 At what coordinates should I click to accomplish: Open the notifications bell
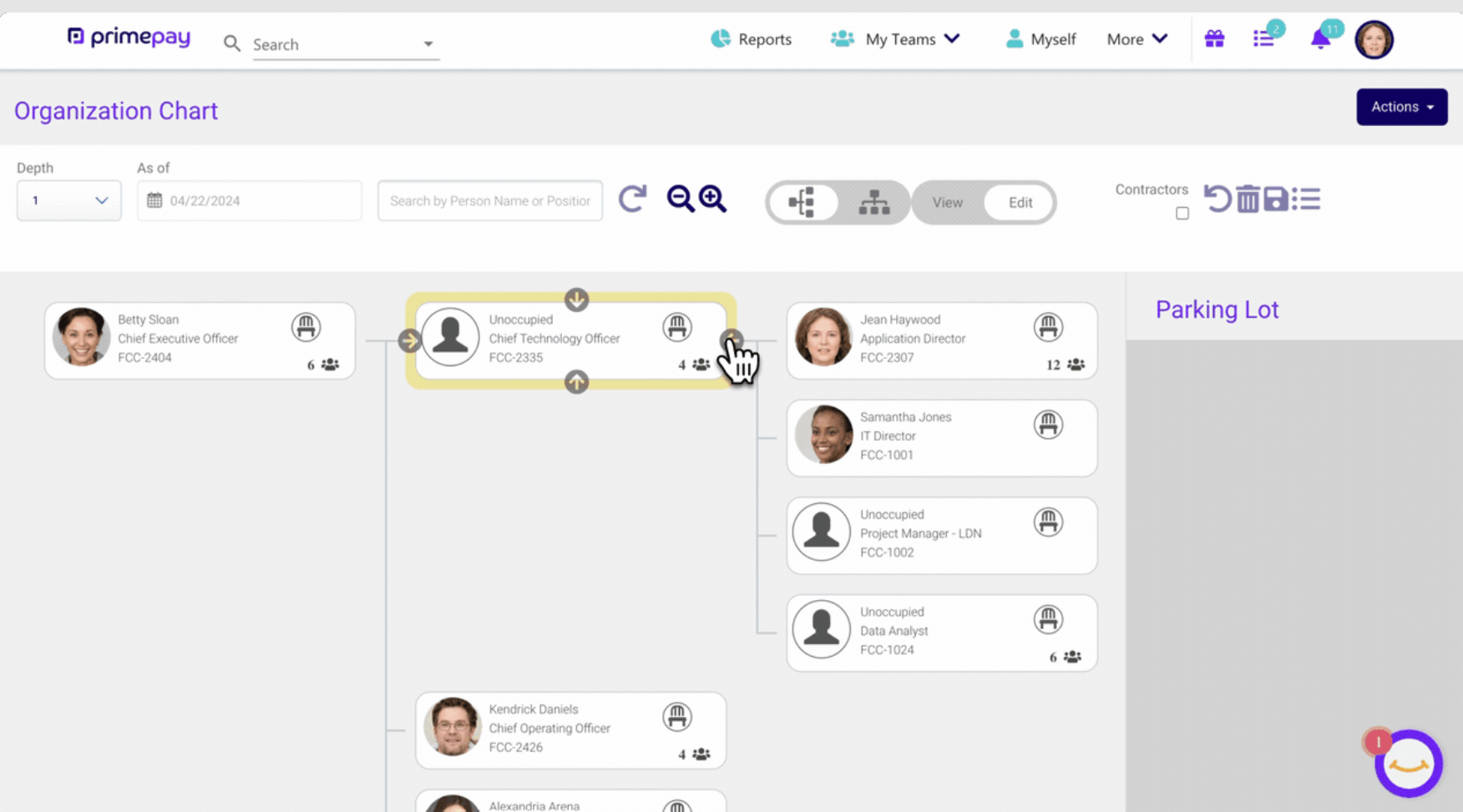(x=1320, y=38)
